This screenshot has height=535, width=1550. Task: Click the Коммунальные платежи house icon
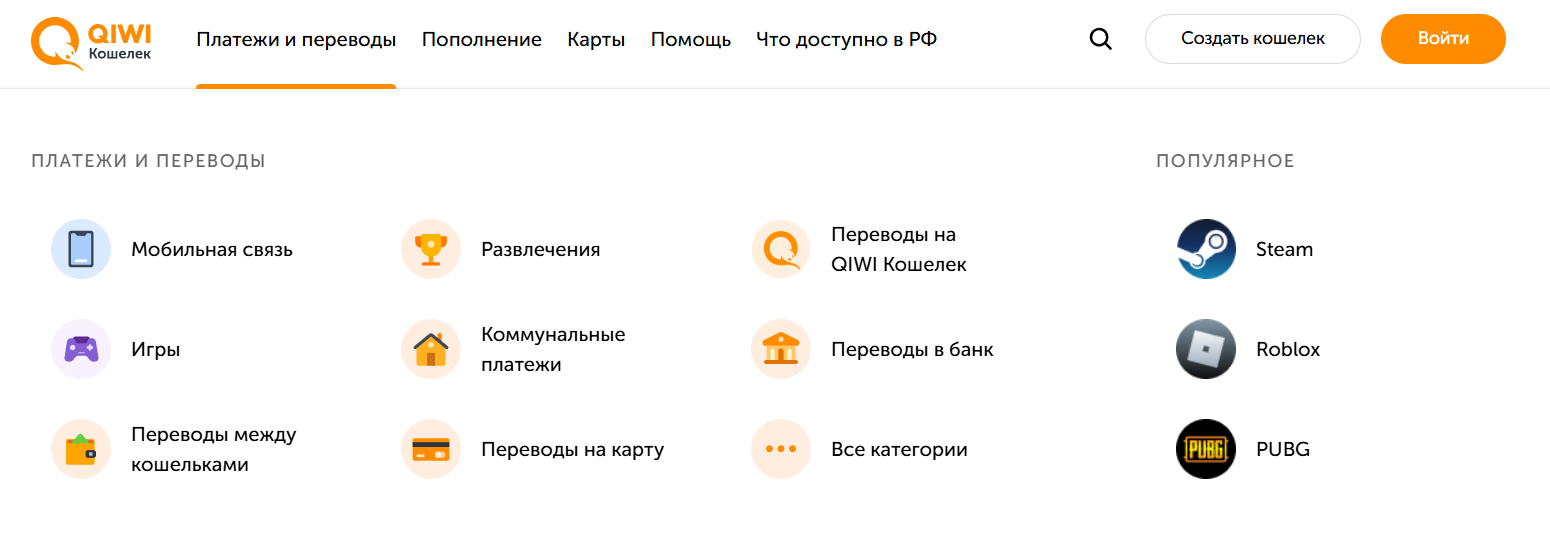click(431, 349)
